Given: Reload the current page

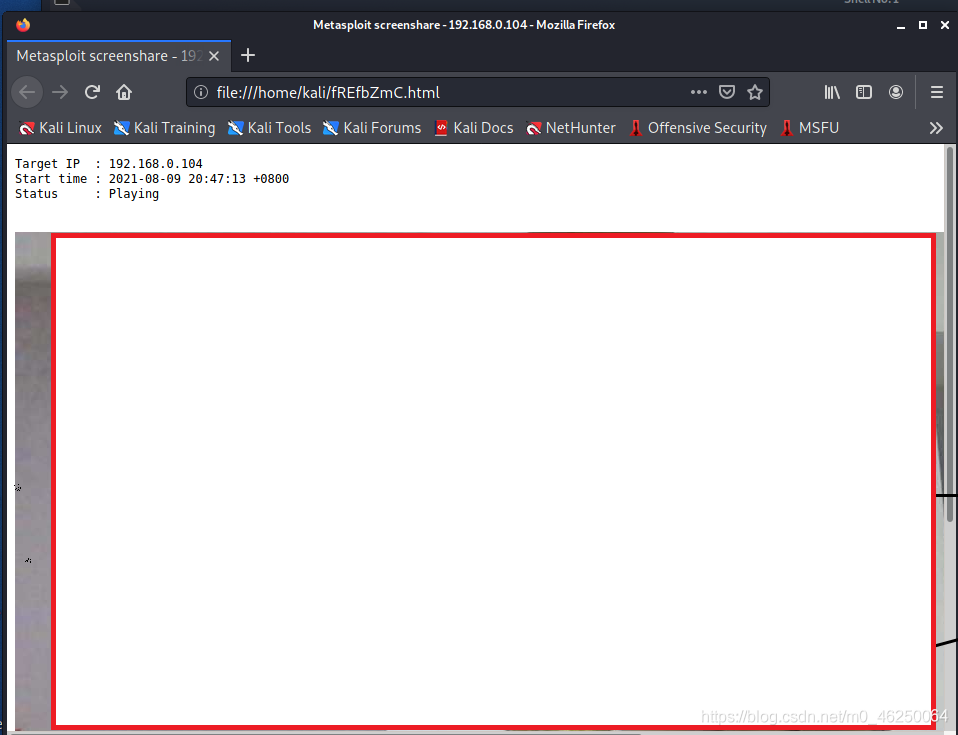Looking at the screenshot, I should [x=92, y=92].
